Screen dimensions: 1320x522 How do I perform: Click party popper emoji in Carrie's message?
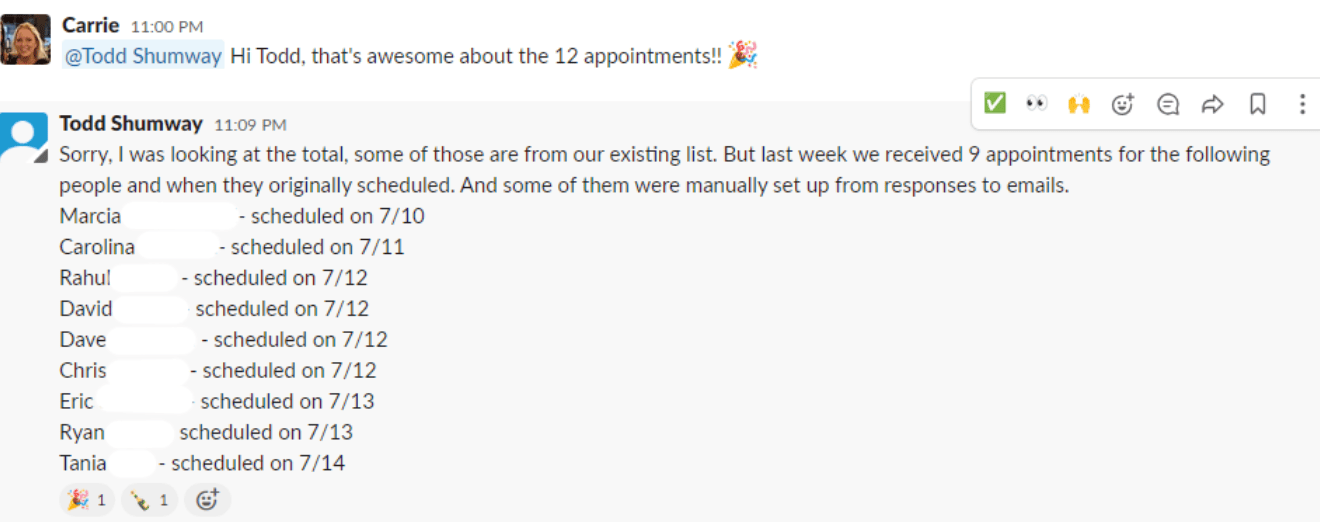click(742, 55)
